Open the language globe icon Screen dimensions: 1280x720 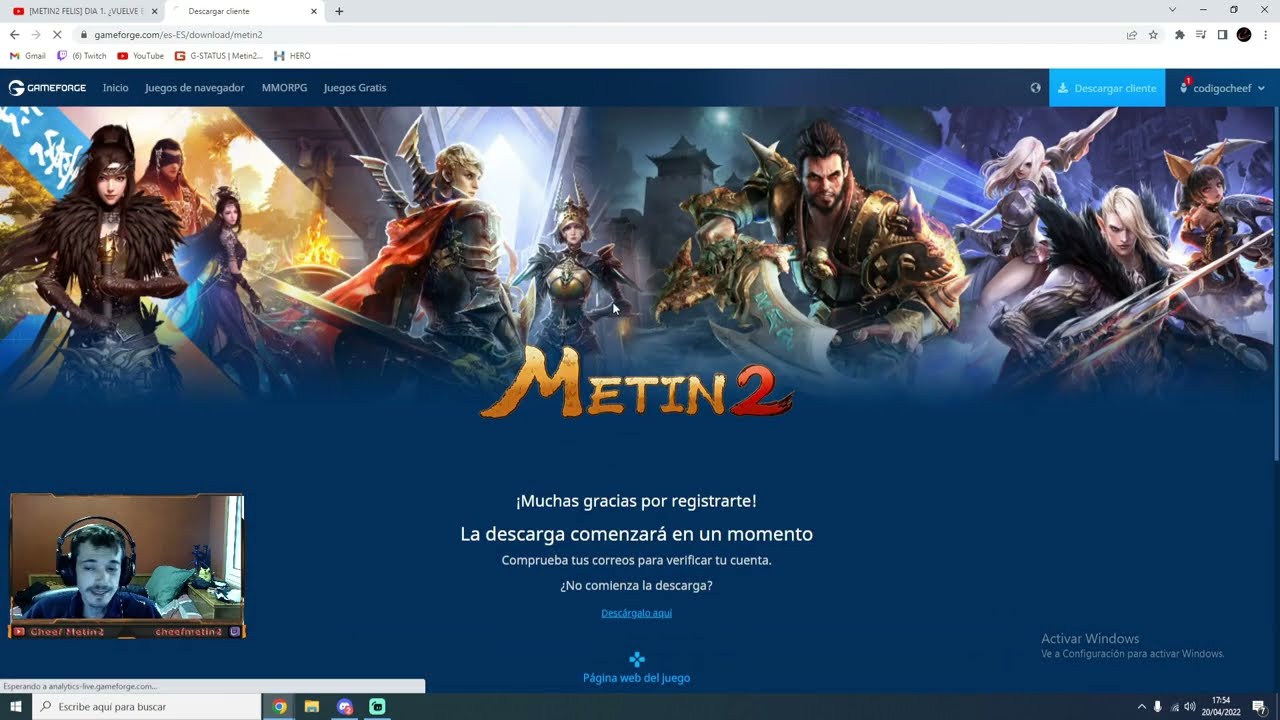pos(1035,88)
